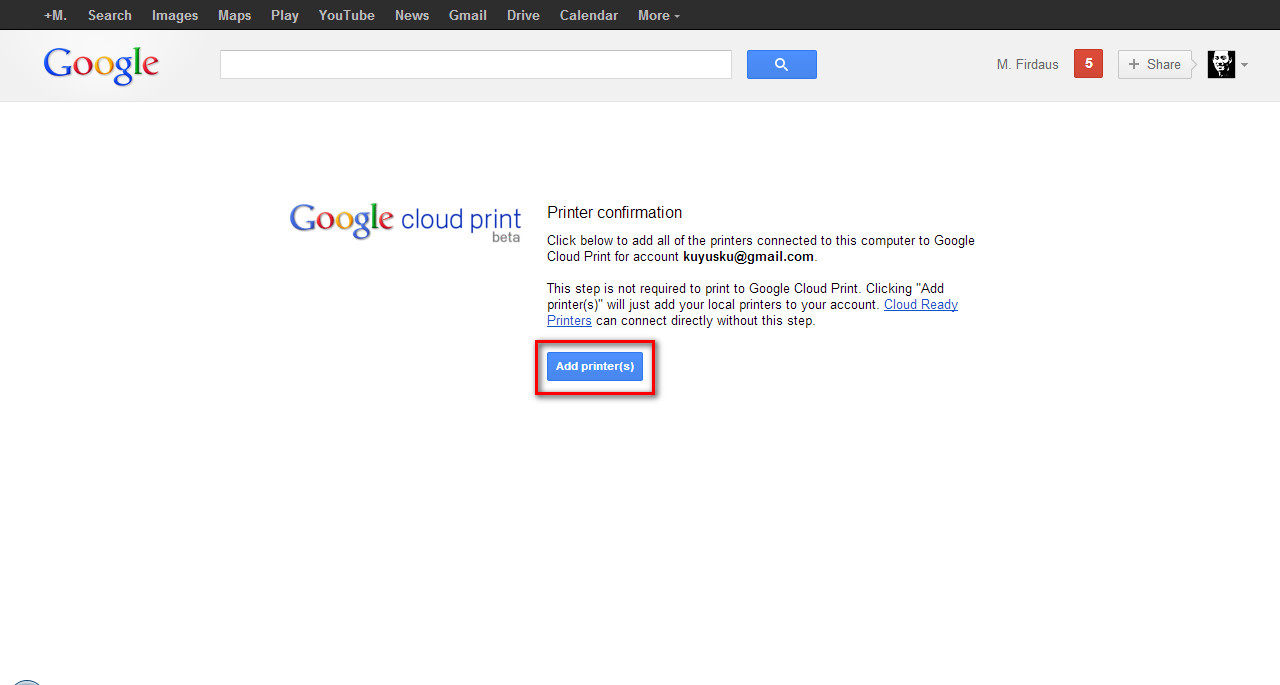Open the More menu in top bar
The width and height of the screenshot is (1280, 685).
click(658, 15)
